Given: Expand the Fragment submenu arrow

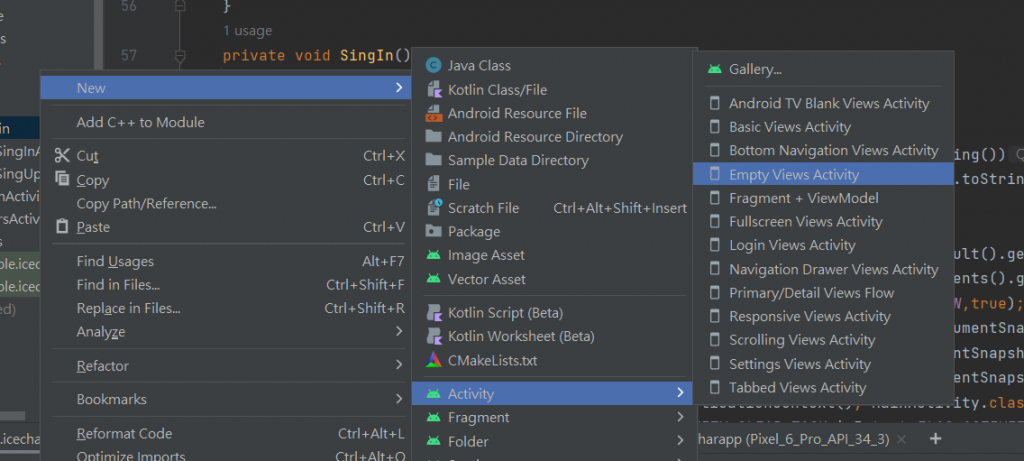Looking at the screenshot, I should [681, 417].
